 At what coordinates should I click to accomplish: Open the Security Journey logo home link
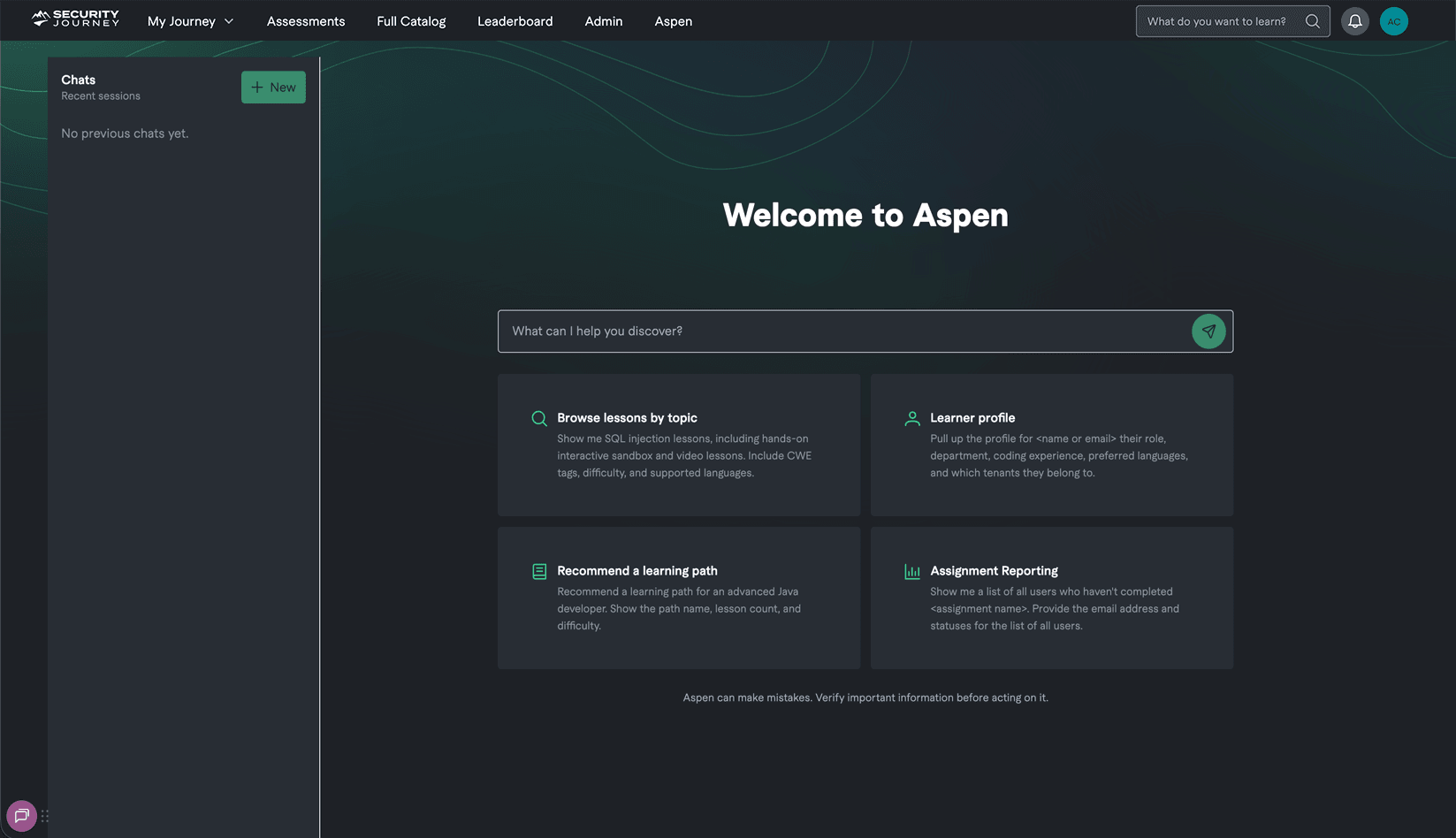(x=75, y=19)
